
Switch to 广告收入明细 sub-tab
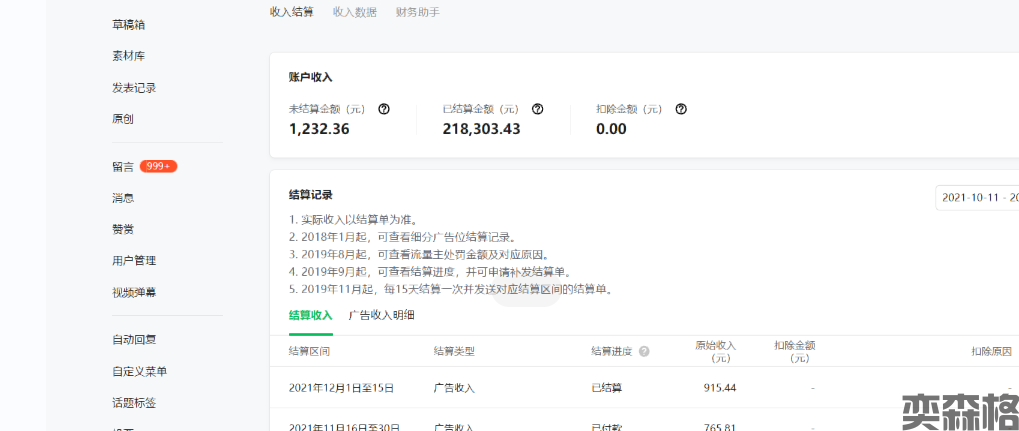pos(381,315)
